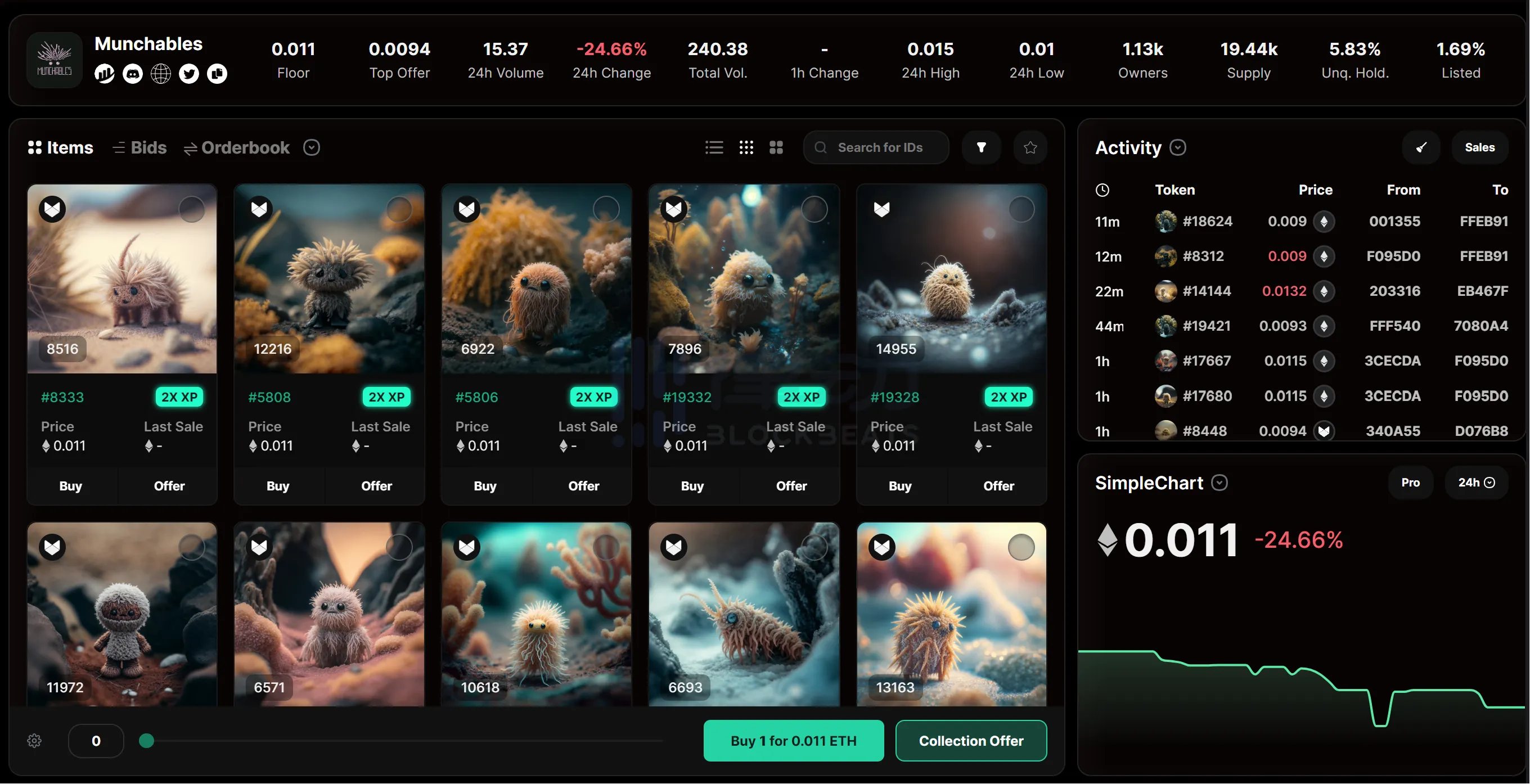The image size is (1530, 784).
Task: Click the broom icon in Activity panel
Action: coord(1421,147)
